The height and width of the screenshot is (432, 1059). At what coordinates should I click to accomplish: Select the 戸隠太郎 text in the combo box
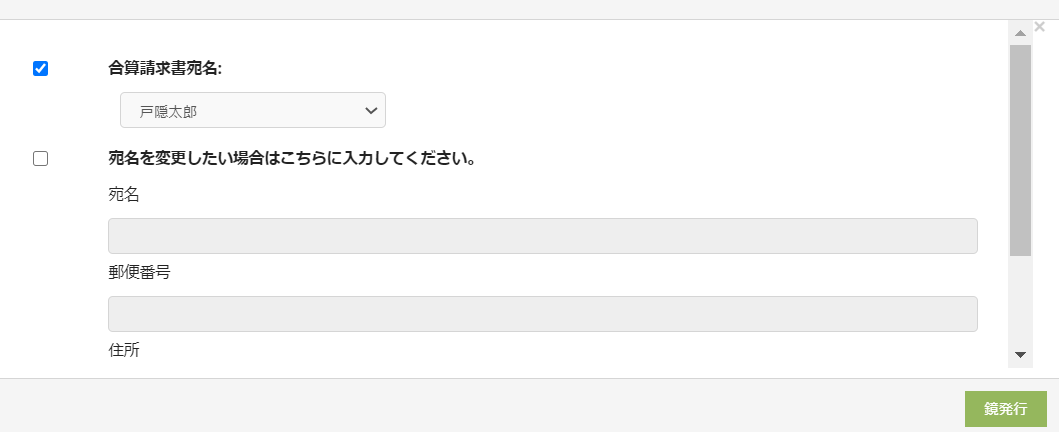[x=168, y=111]
